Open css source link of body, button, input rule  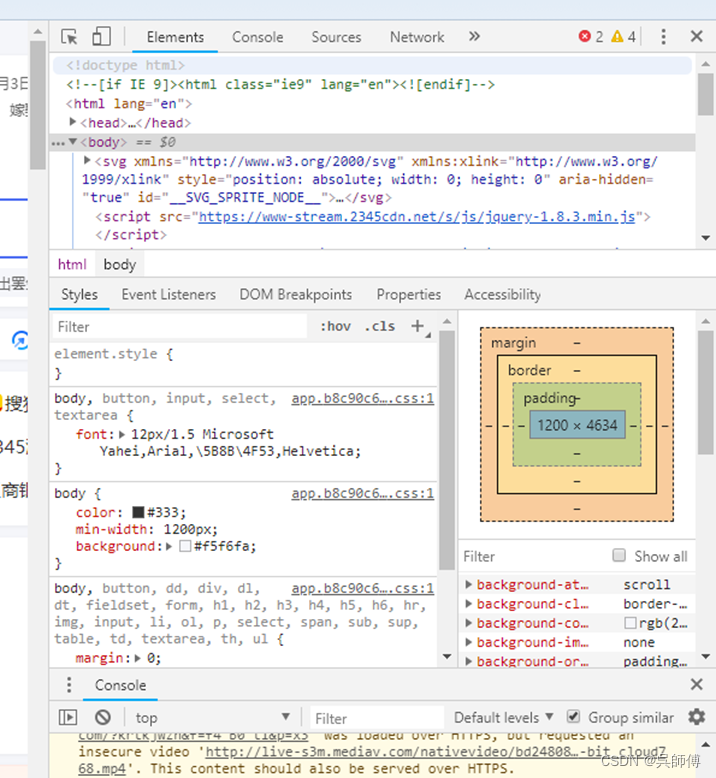(363, 398)
